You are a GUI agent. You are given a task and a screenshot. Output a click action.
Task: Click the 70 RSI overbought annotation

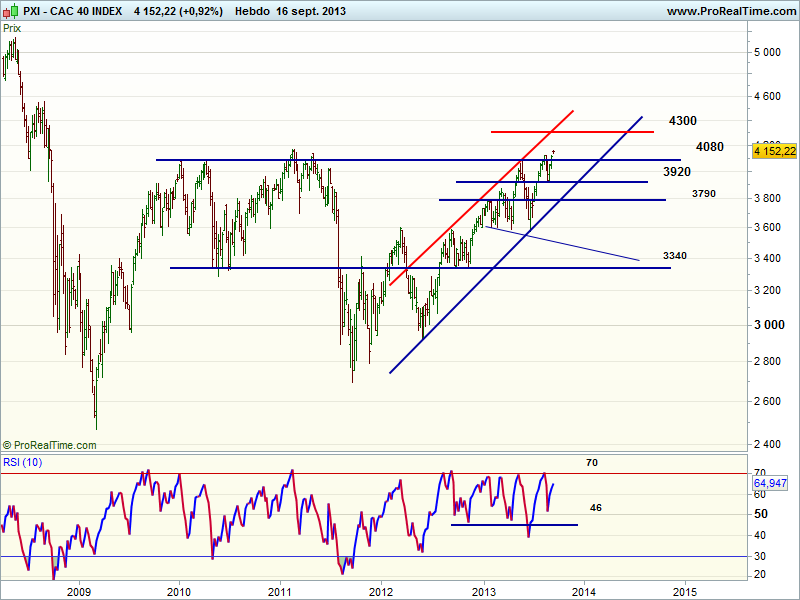point(590,462)
